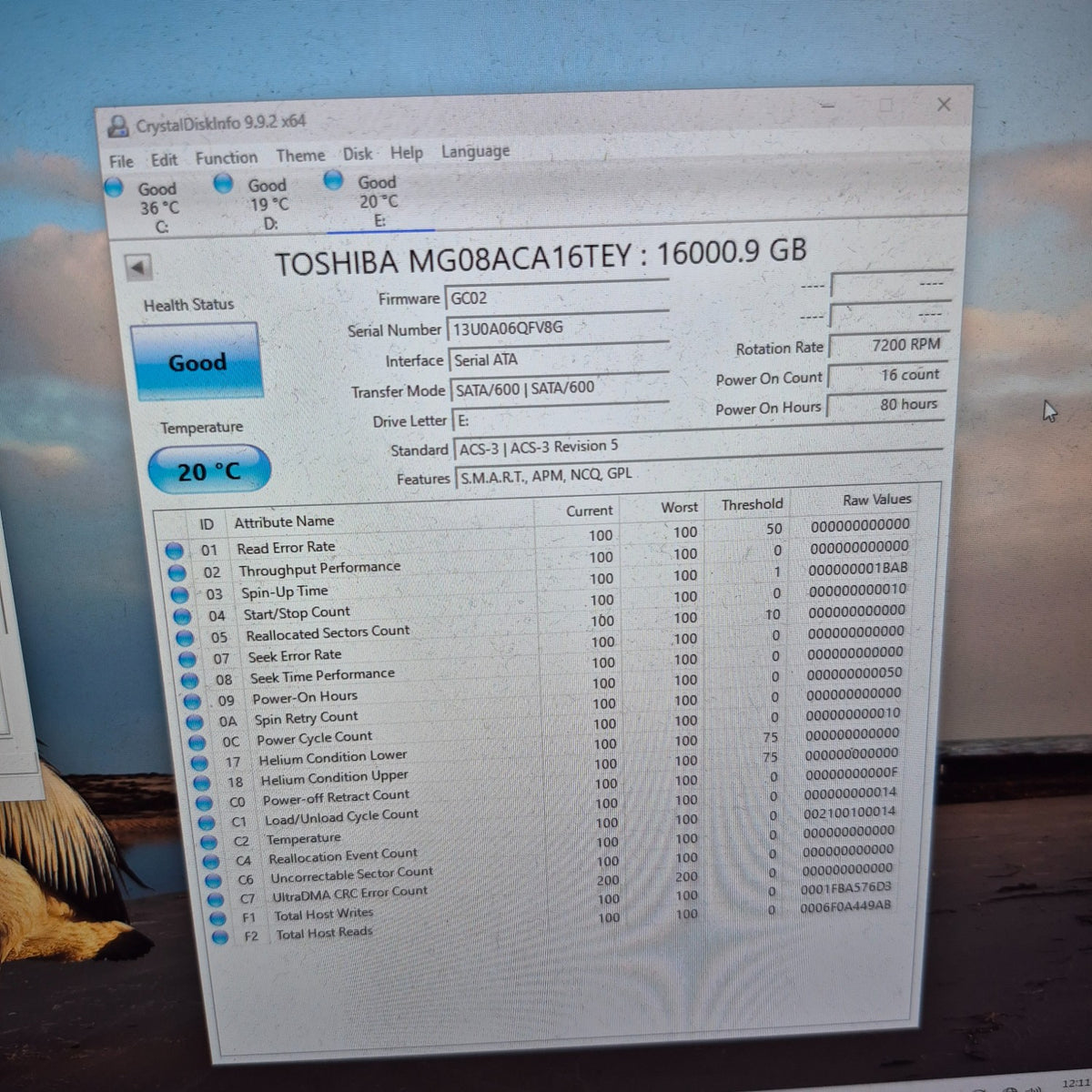Viewport: 1092px width, 1092px height.
Task: Click the status dot for Reallocated Sectors Count
Action: (x=185, y=638)
